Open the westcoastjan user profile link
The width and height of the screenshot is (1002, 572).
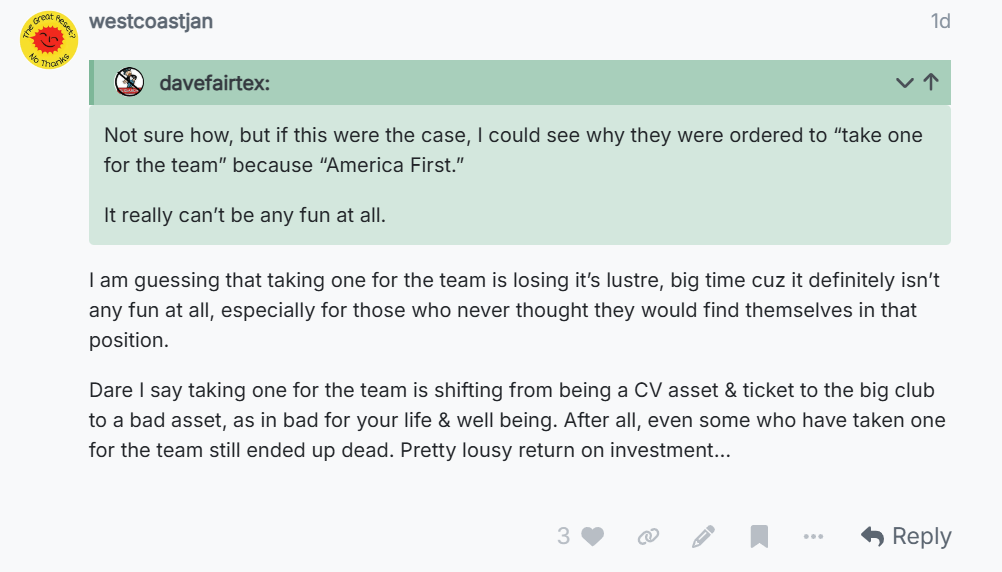151,21
